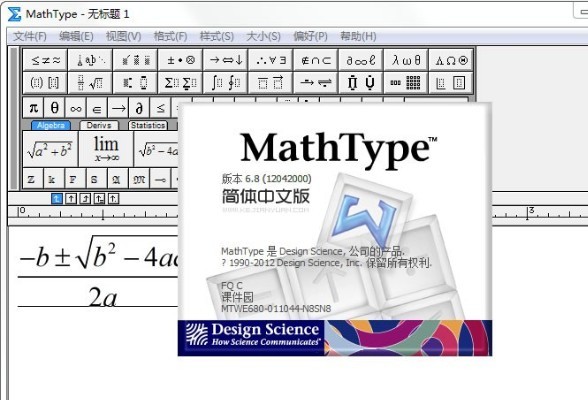This screenshot has height=400, width=588.
Task: Insert the square root of a²+b² expression
Action: click(50, 149)
